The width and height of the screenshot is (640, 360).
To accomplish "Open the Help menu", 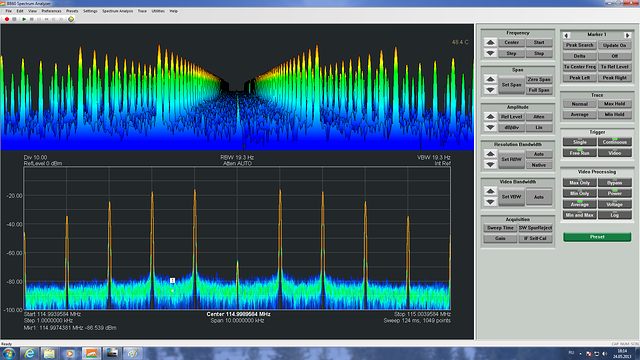I will pos(173,11).
